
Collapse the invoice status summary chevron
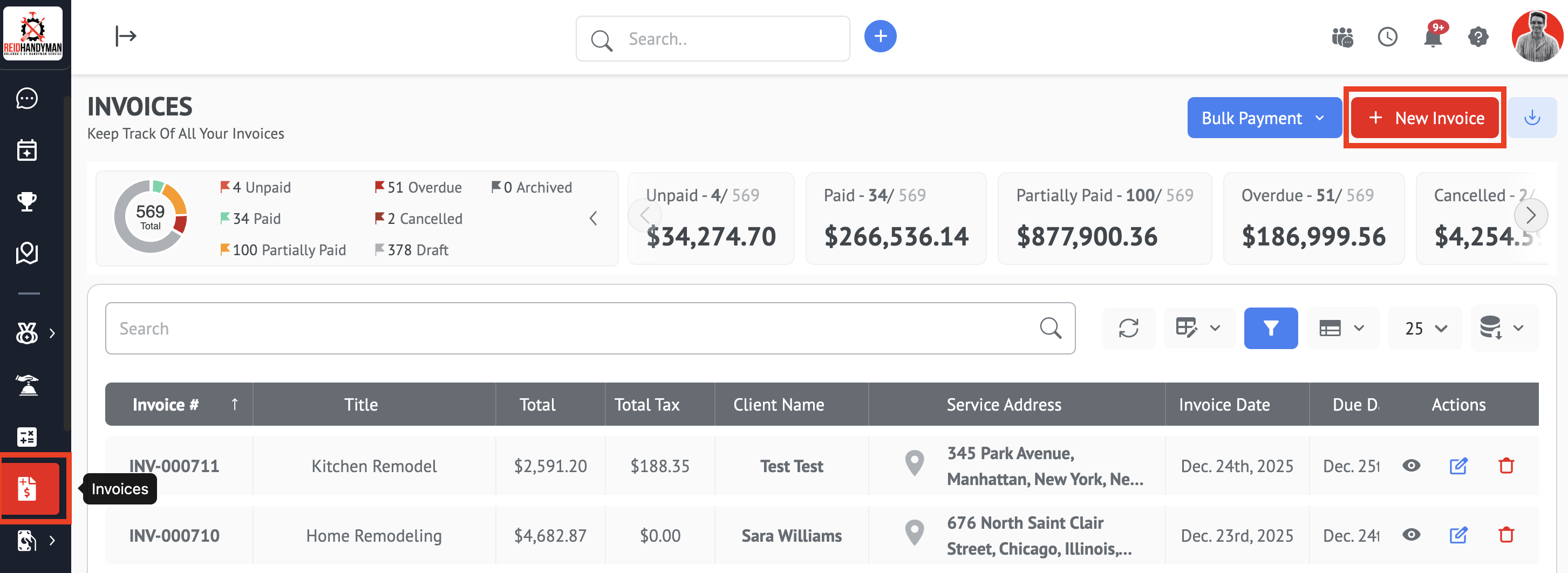pos(594,218)
